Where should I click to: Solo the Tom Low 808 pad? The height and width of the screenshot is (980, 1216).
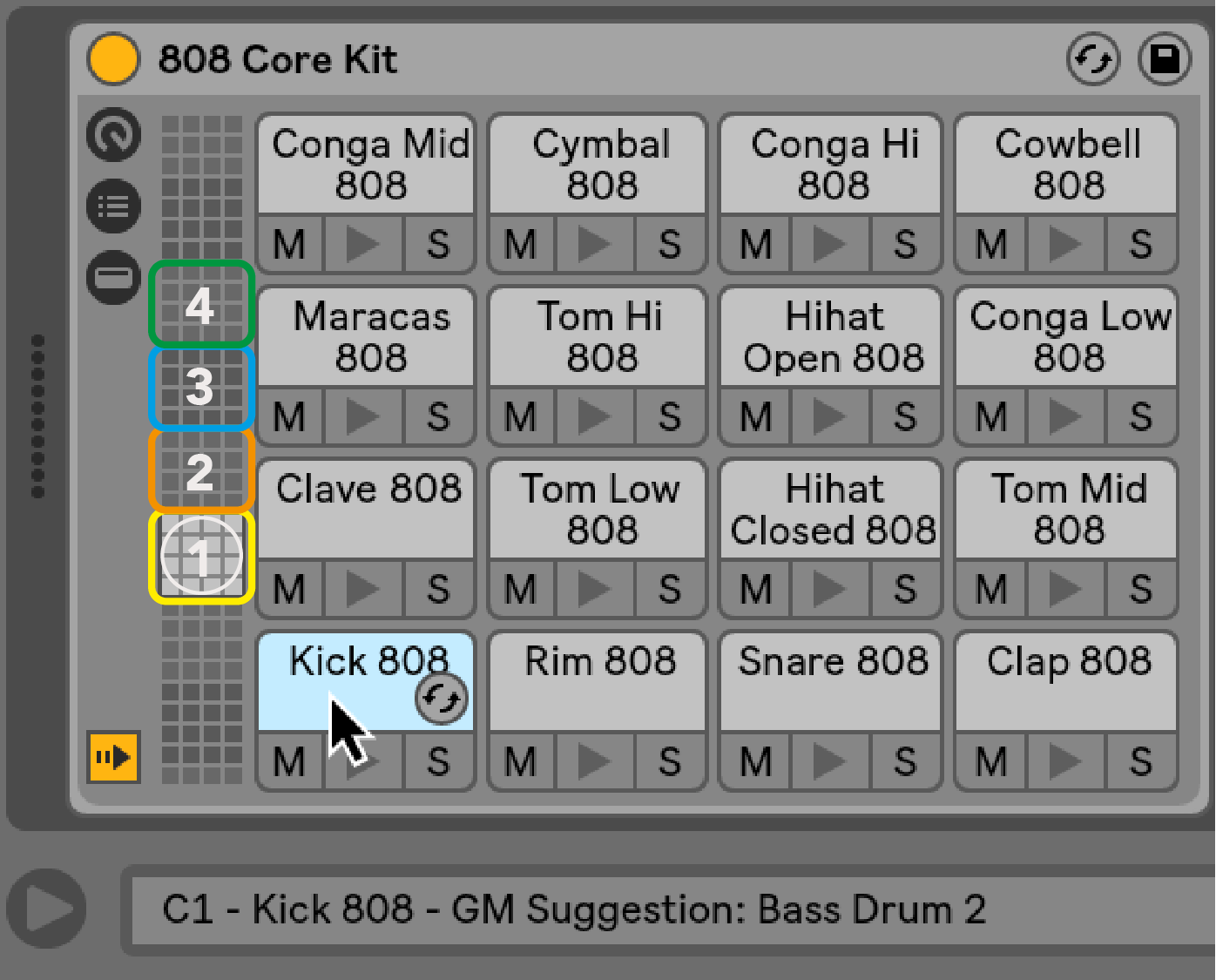(x=671, y=589)
